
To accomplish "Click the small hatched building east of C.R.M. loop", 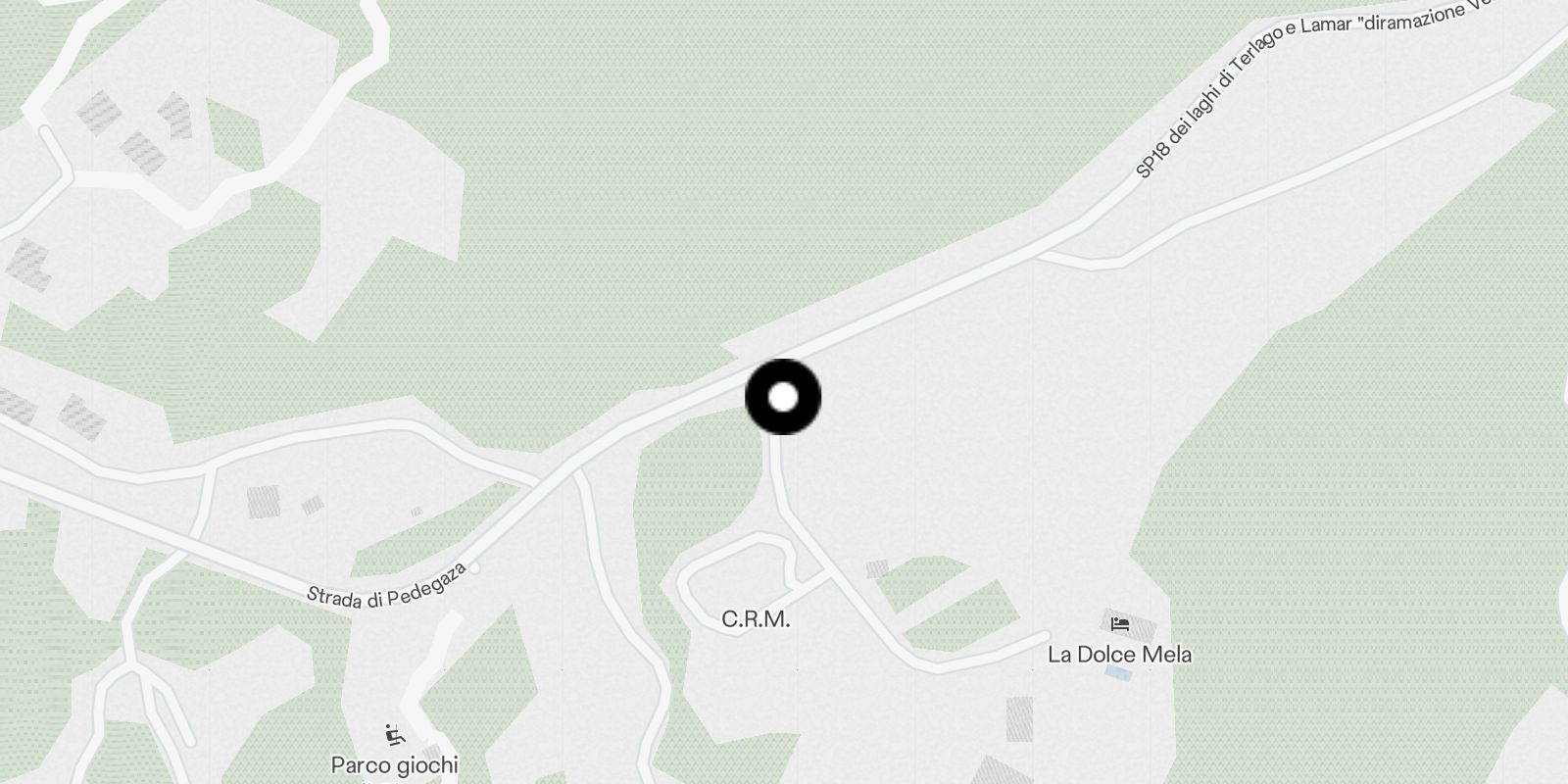I will click(877, 568).
